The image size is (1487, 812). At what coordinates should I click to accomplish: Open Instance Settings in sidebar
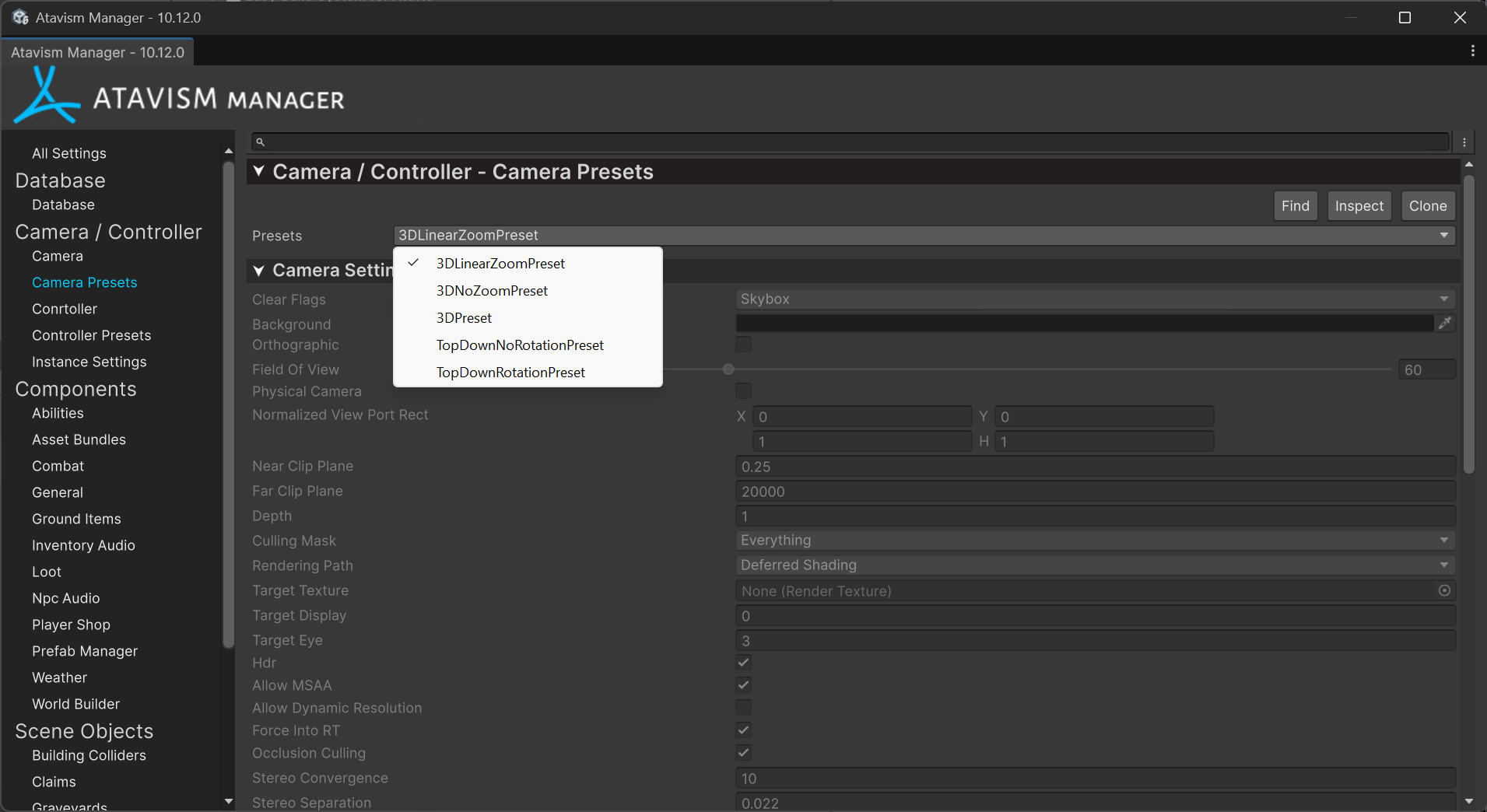pos(89,362)
